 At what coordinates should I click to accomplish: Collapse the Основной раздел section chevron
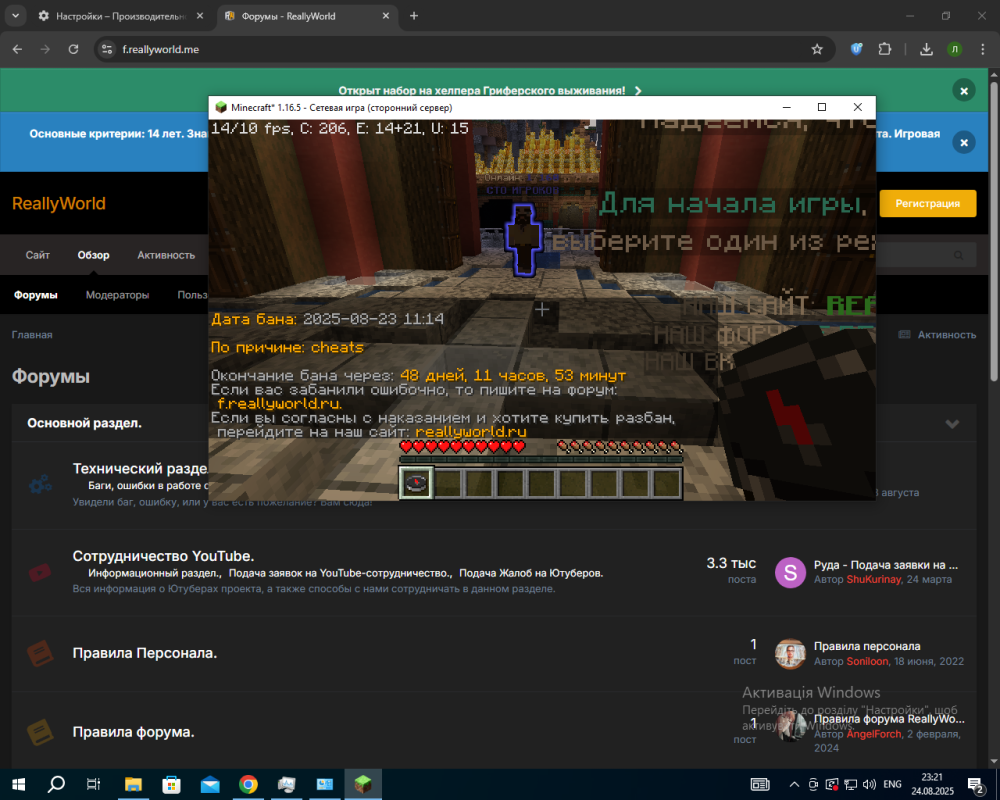(952, 424)
